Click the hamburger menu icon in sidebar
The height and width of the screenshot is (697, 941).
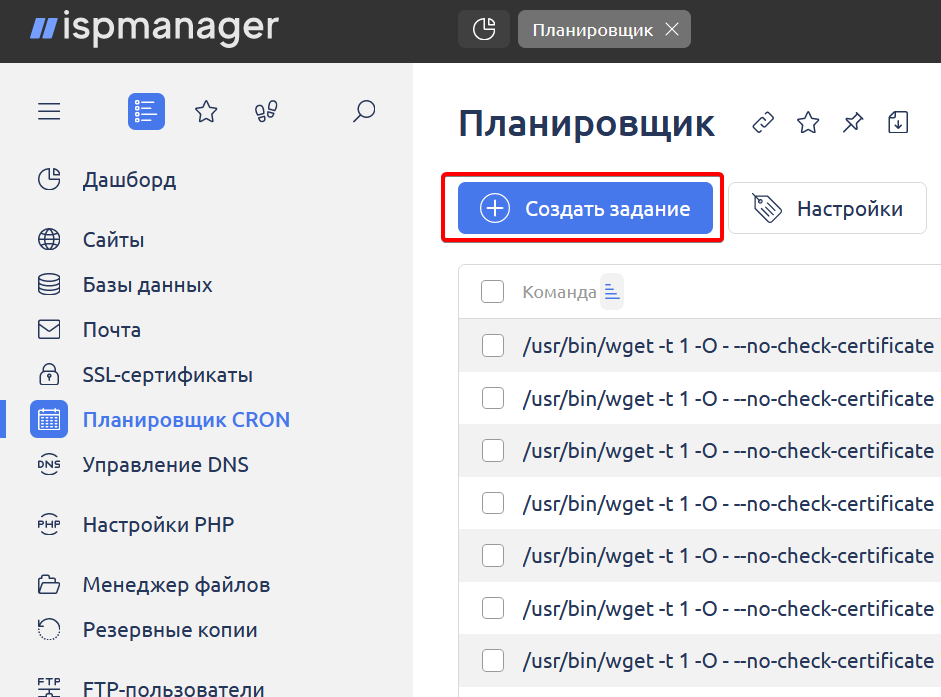49,111
